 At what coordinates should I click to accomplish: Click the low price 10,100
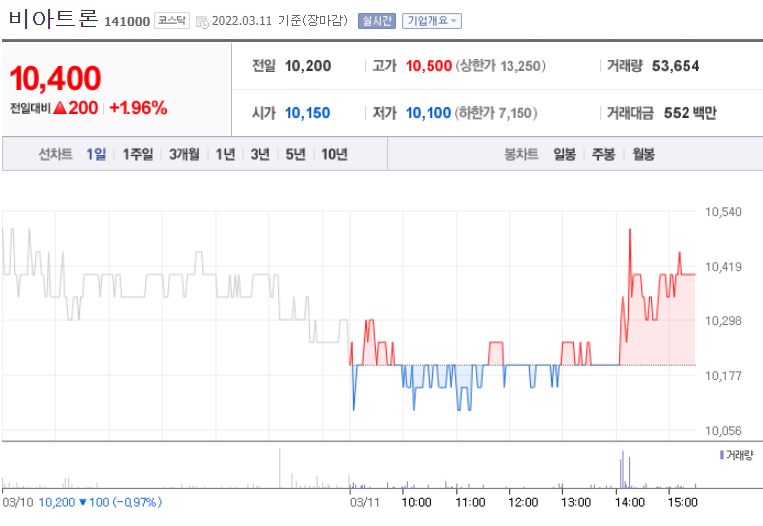point(428,113)
